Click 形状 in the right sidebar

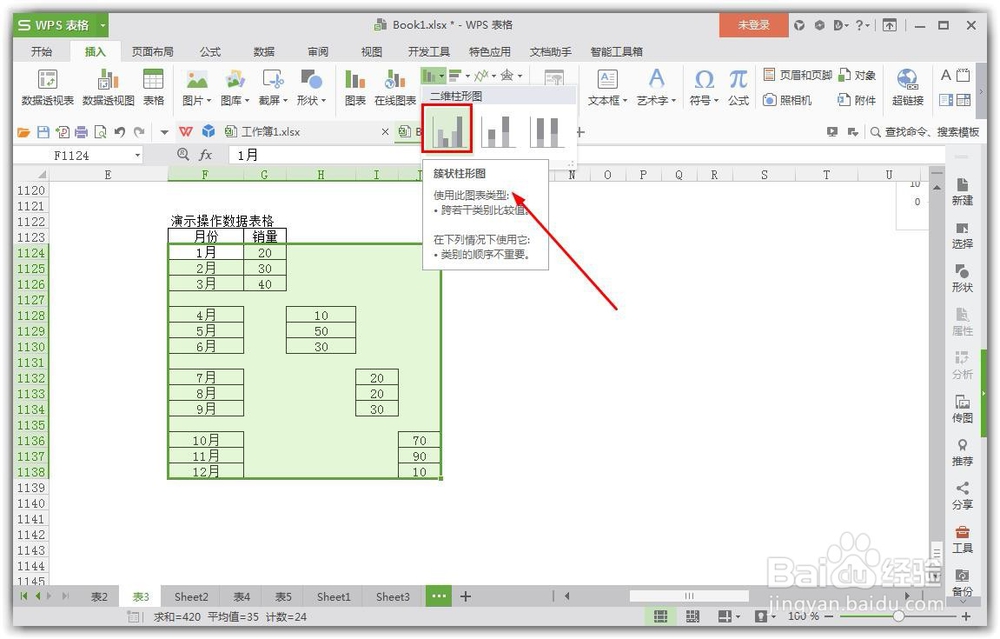pyautogui.click(x=962, y=279)
